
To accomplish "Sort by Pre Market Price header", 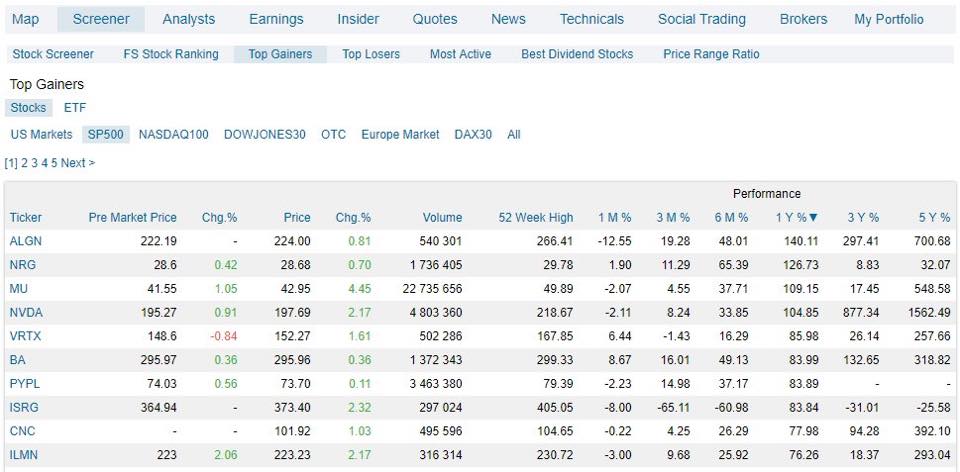I will point(132,217).
